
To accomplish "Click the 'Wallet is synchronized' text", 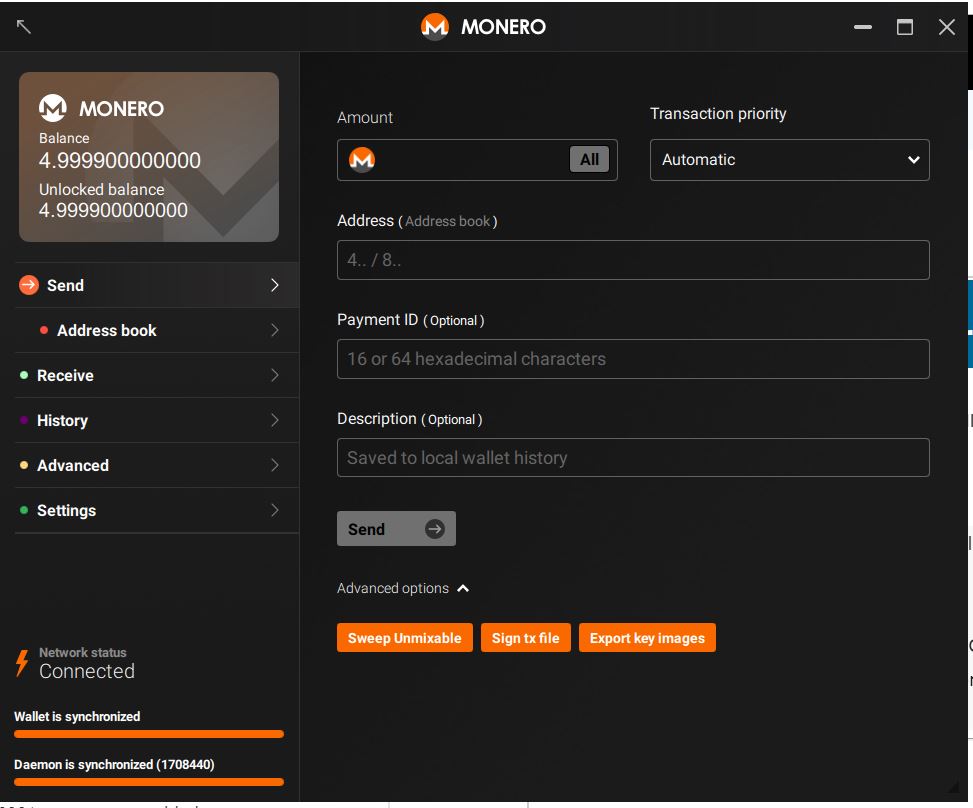I will [77, 717].
